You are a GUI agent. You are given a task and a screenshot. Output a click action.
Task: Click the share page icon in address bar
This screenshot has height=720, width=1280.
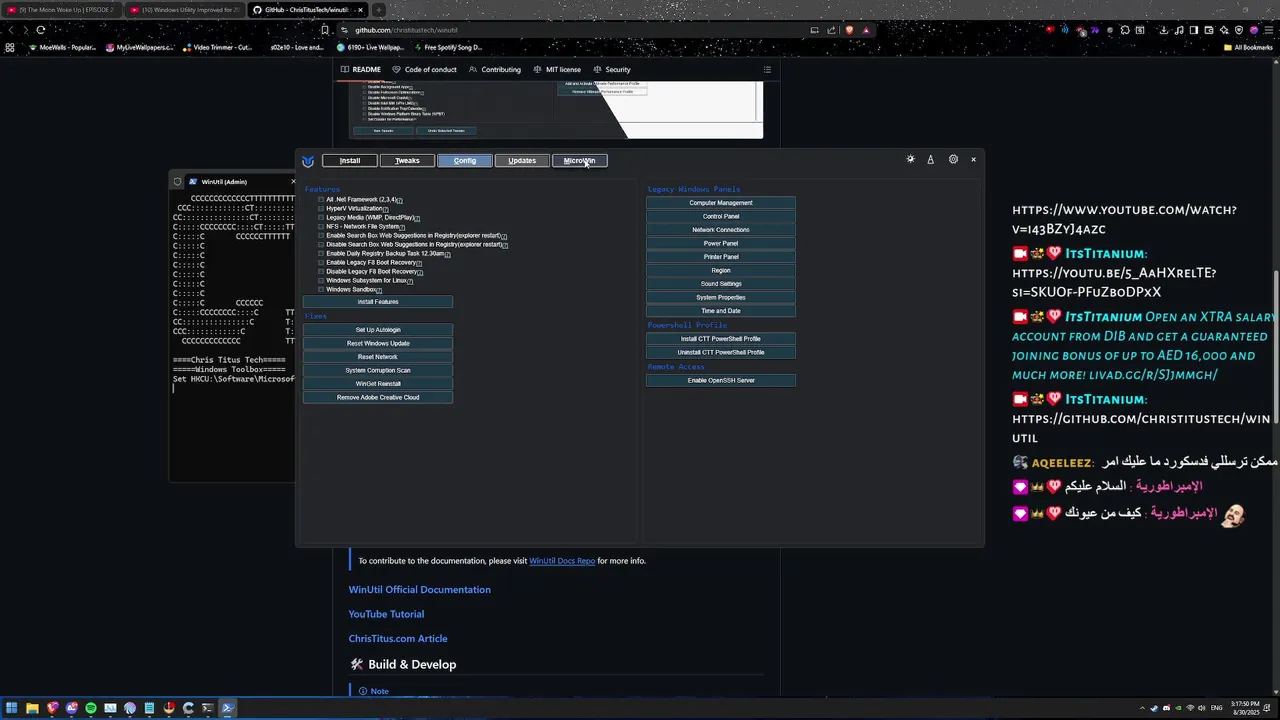pos(832,30)
